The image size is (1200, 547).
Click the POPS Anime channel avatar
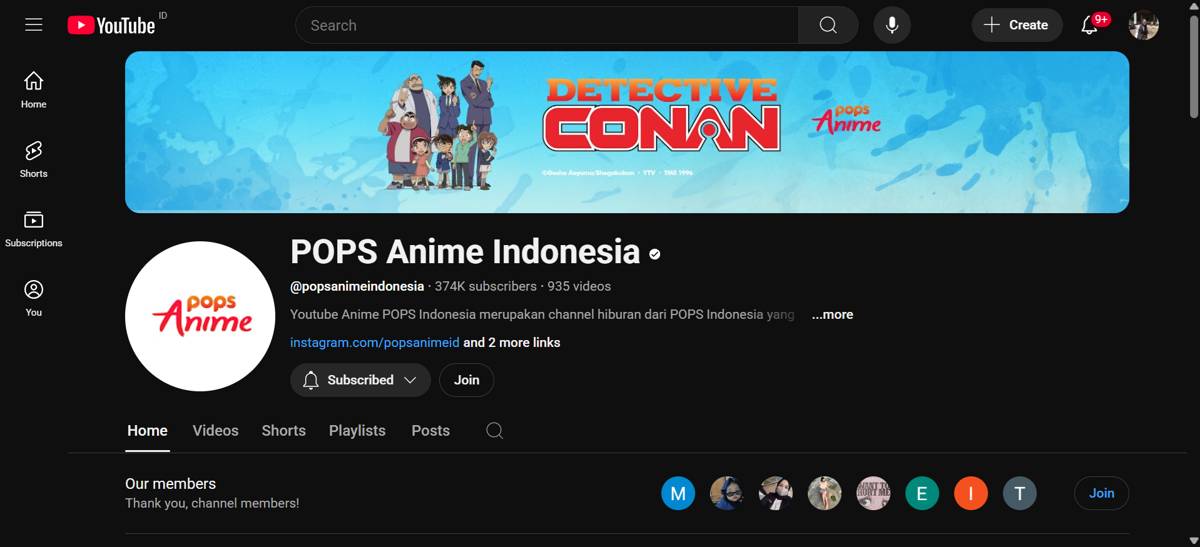pos(200,316)
